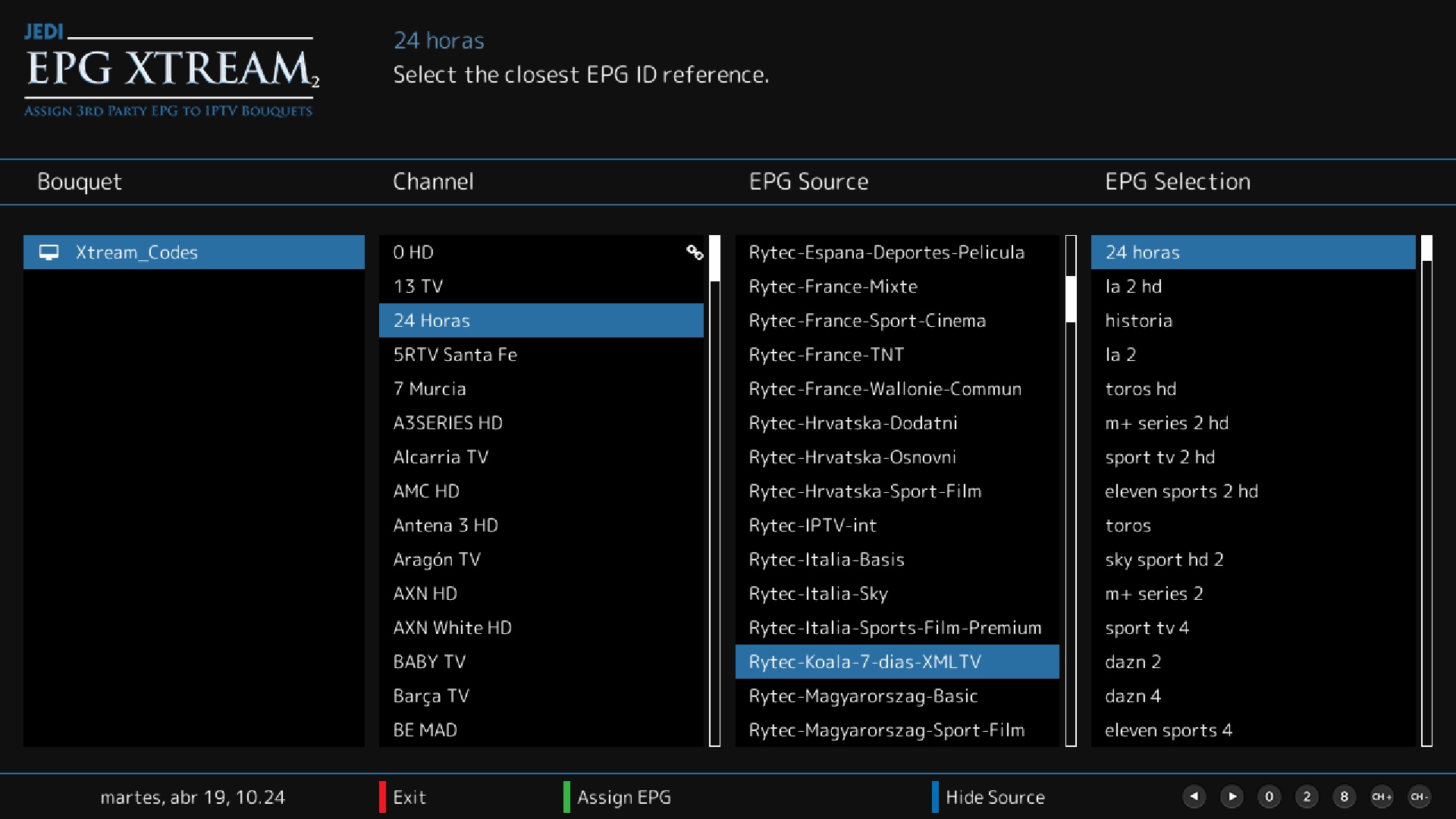Select Rytec-Koala-7-dias-XMLTV source
This screenshot has width=1456, height=819.
click(864, 662)
